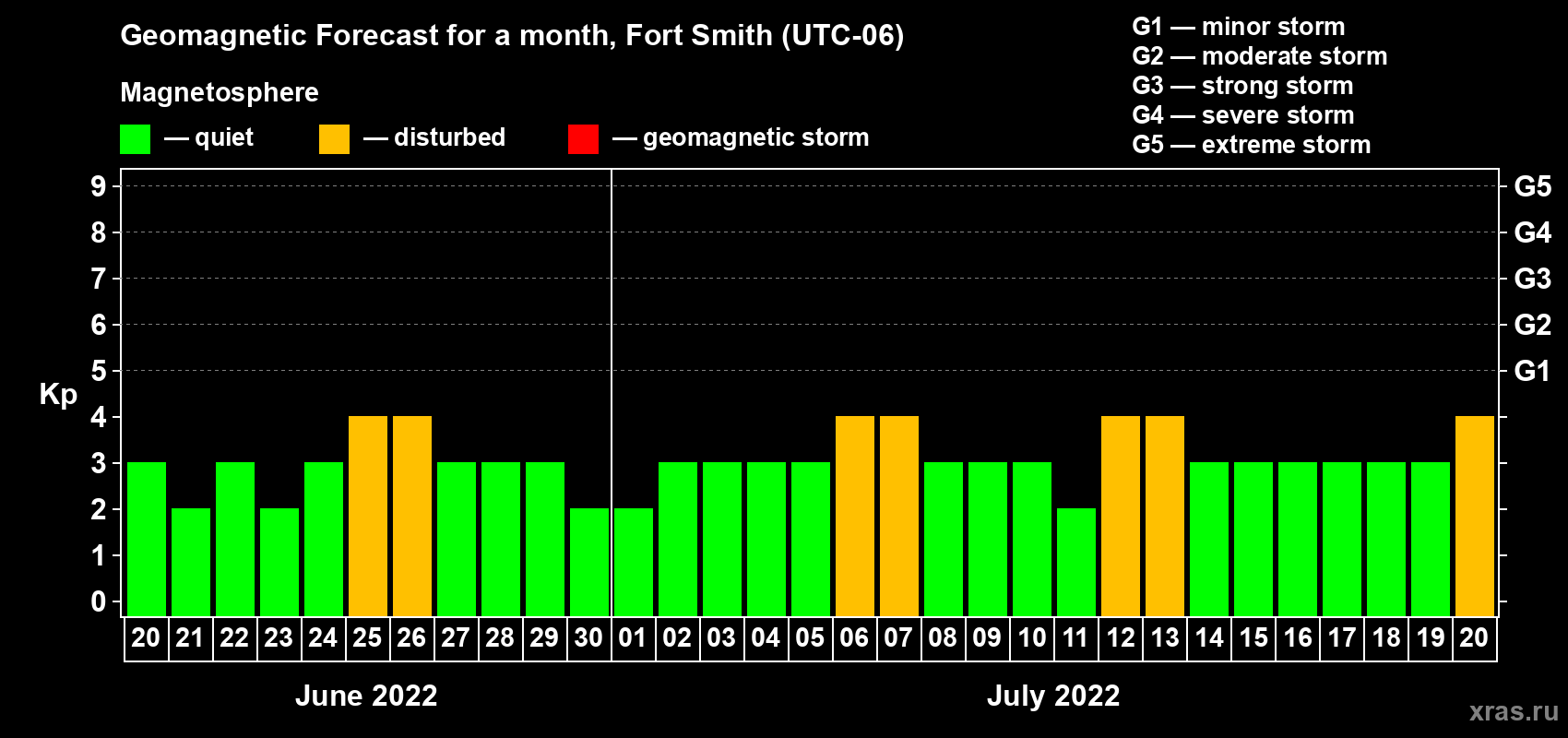Click the 'G5 — extreme storm' legend line
The height and width of the screenshot is (738, 1568).
1252,145
